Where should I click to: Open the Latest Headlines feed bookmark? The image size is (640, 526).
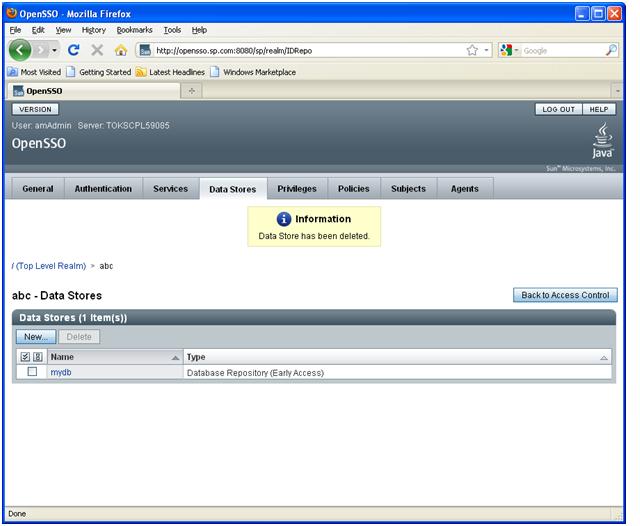coord(170,72)
